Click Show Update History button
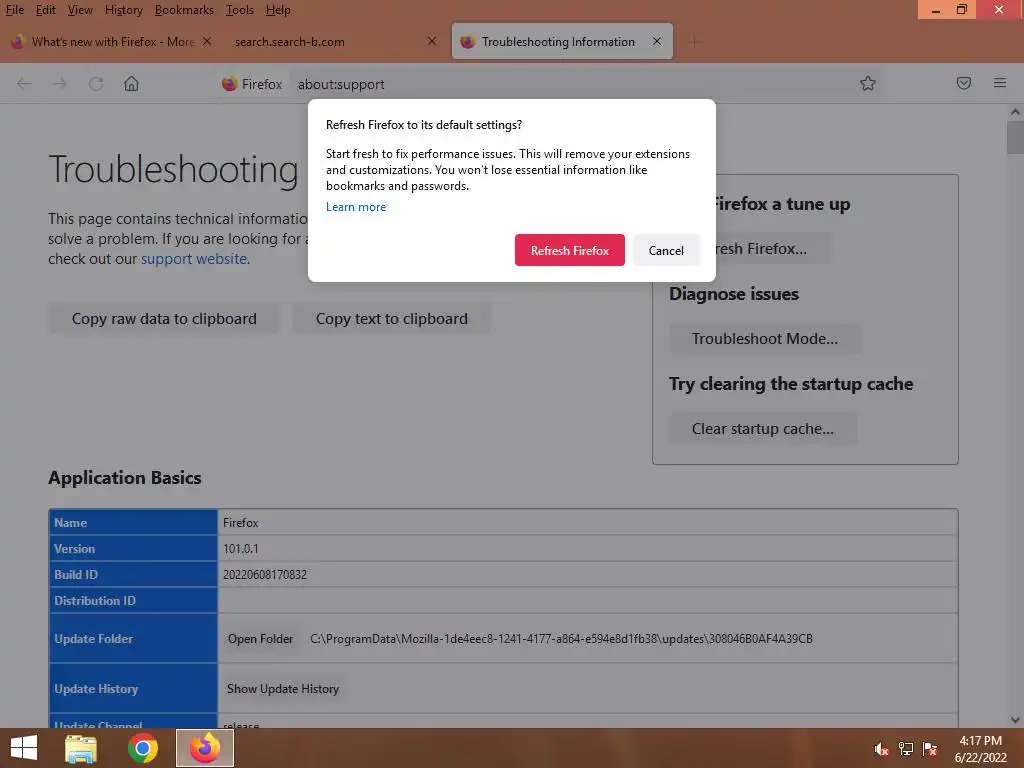Viewport: 1024px width, 768px height. pos(283,689)
